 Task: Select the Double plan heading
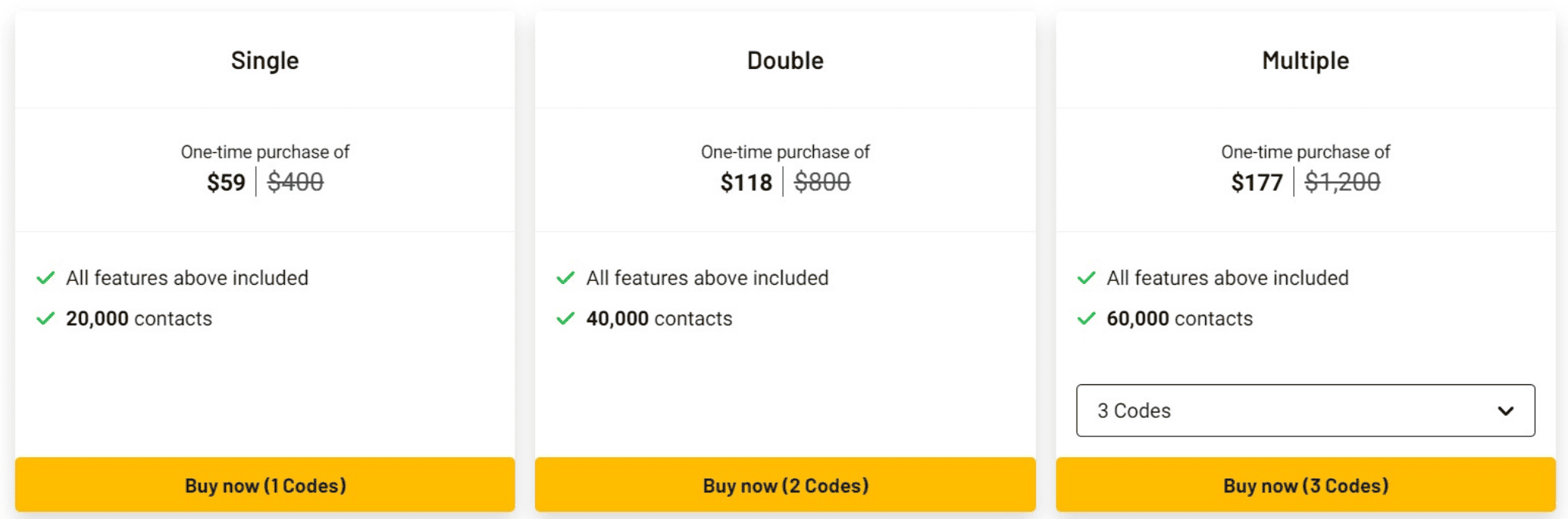point(786,60)
